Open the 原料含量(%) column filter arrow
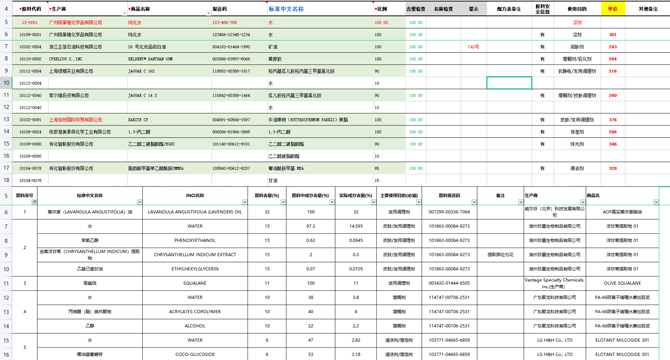This screenshot has width=670, height=360. pyautogui.click(x=283, y=202)
